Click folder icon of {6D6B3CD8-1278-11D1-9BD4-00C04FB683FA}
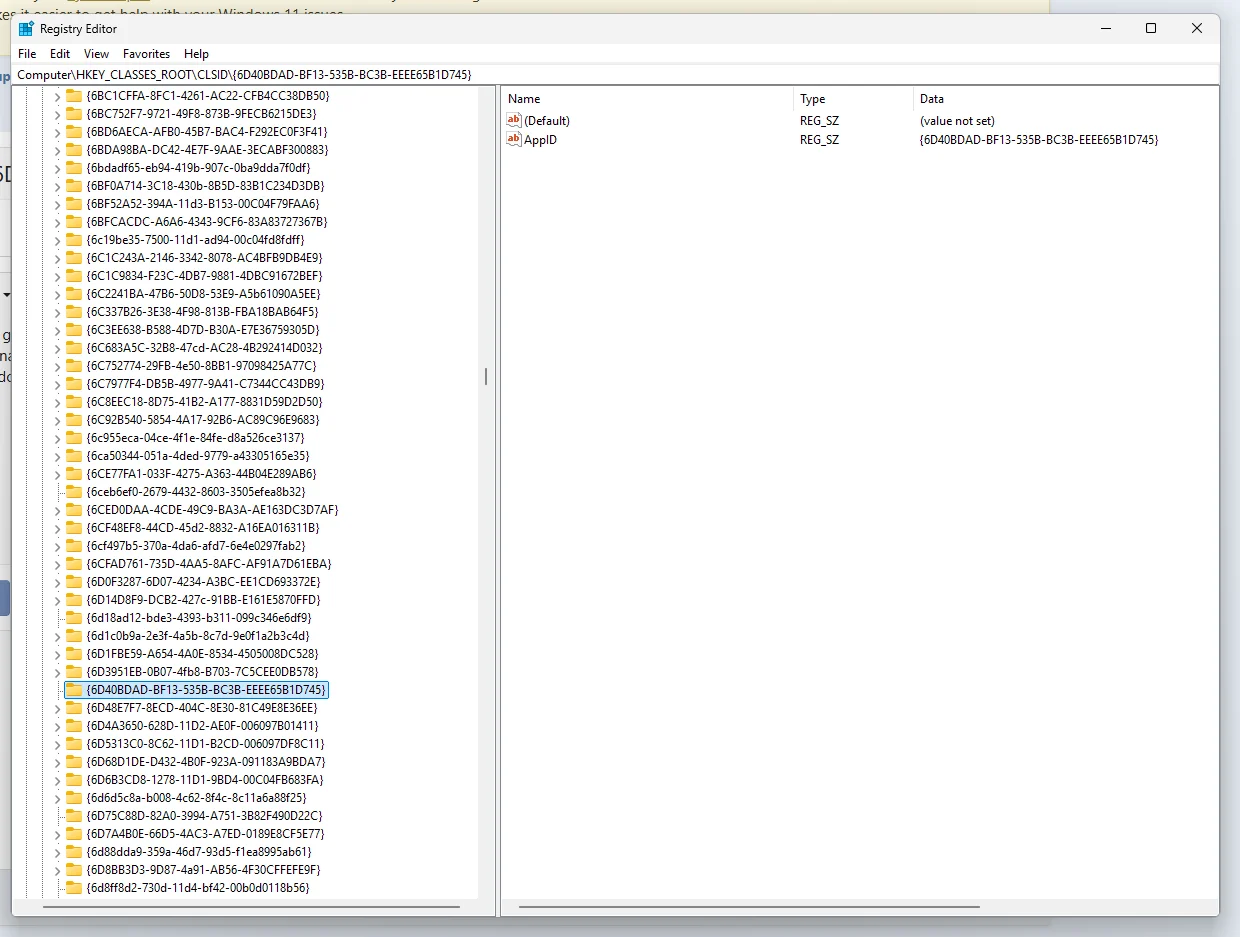The width and height of the screenshot is (1240, 937). point(74,780)
